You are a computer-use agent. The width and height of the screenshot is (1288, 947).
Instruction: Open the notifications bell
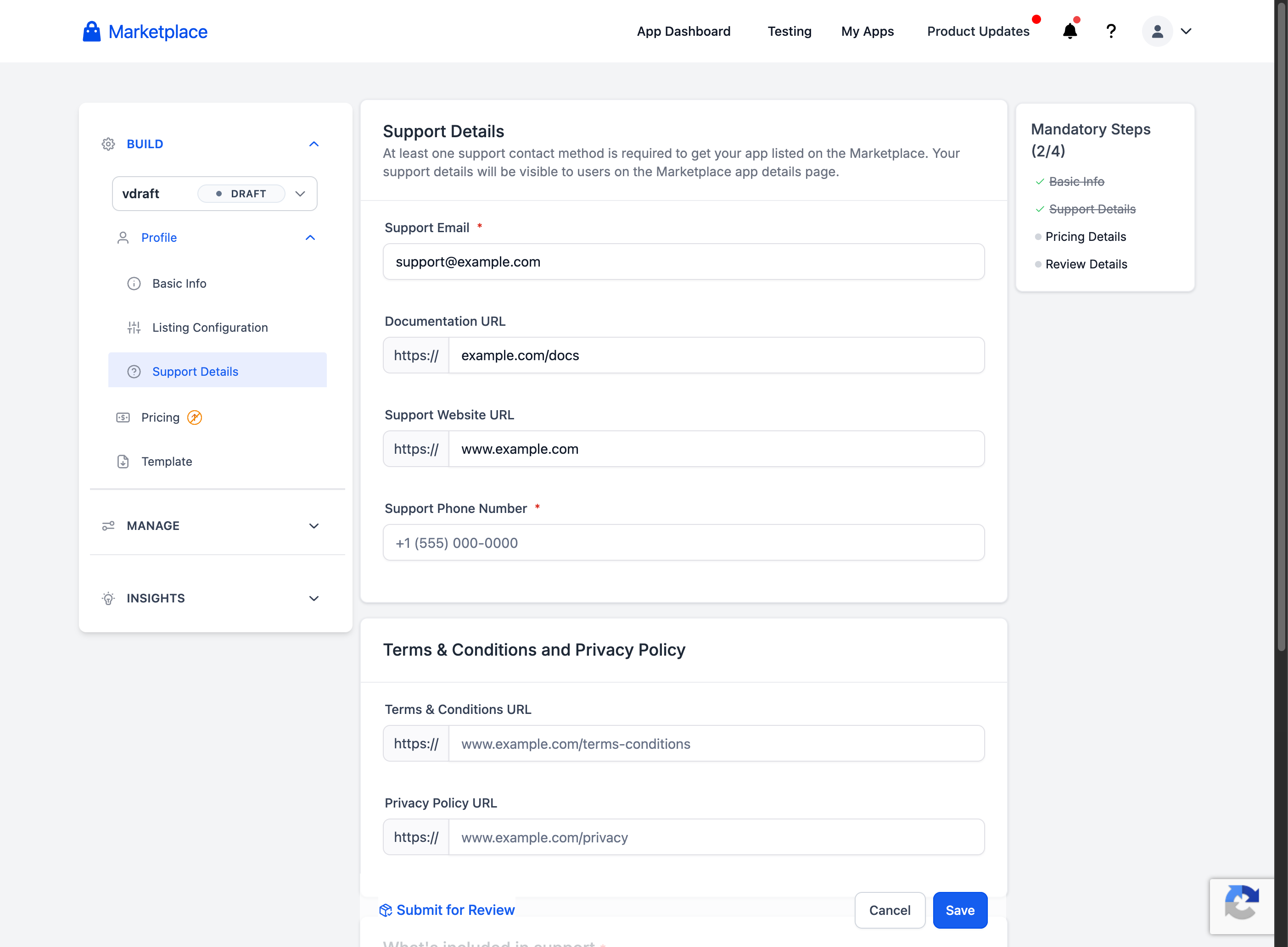coord(1070,31)
